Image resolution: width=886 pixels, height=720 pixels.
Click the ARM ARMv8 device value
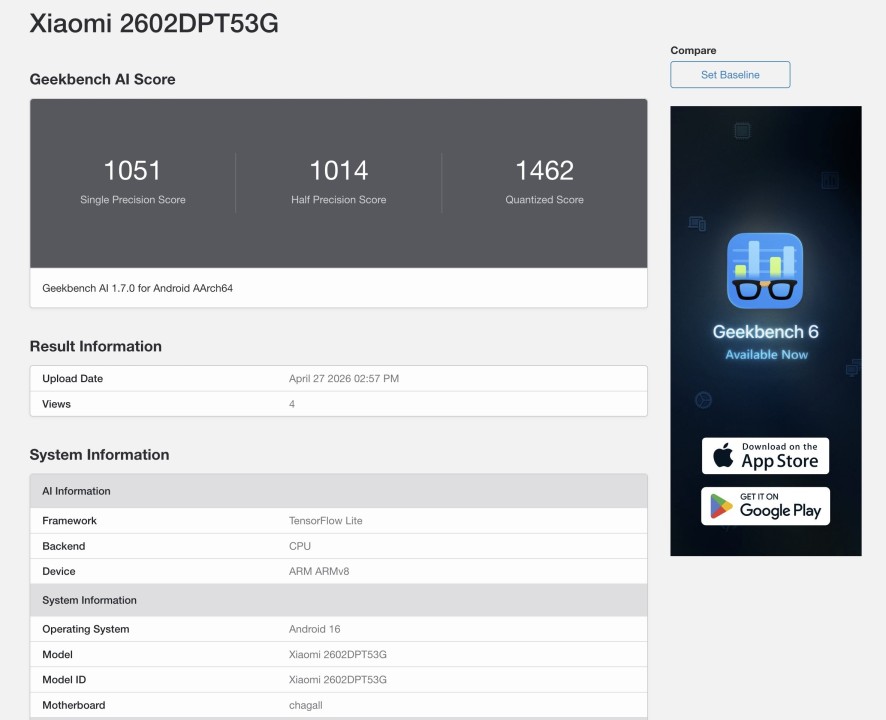point(319,572)
